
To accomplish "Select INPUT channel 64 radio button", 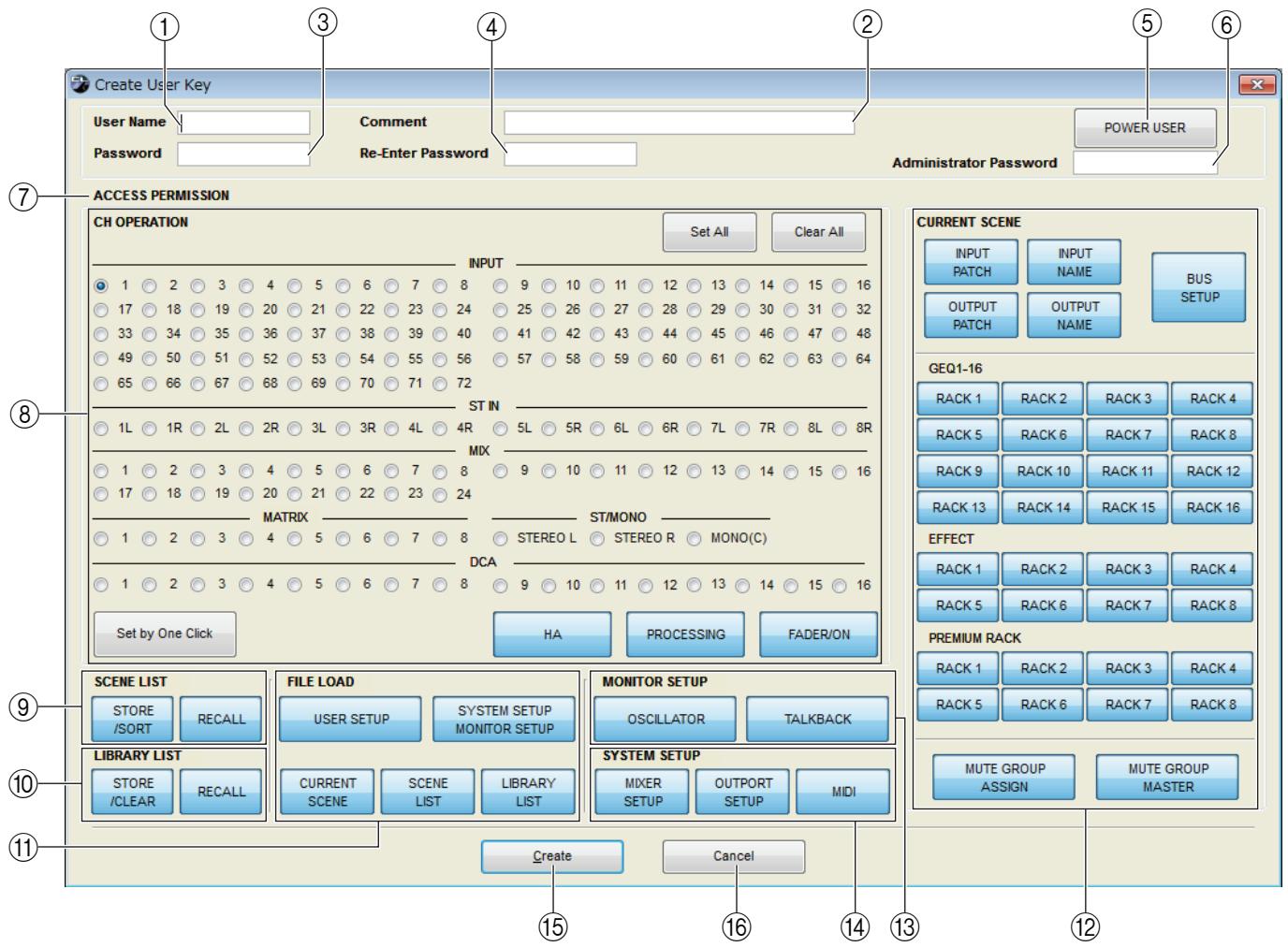I will [839, 359].
